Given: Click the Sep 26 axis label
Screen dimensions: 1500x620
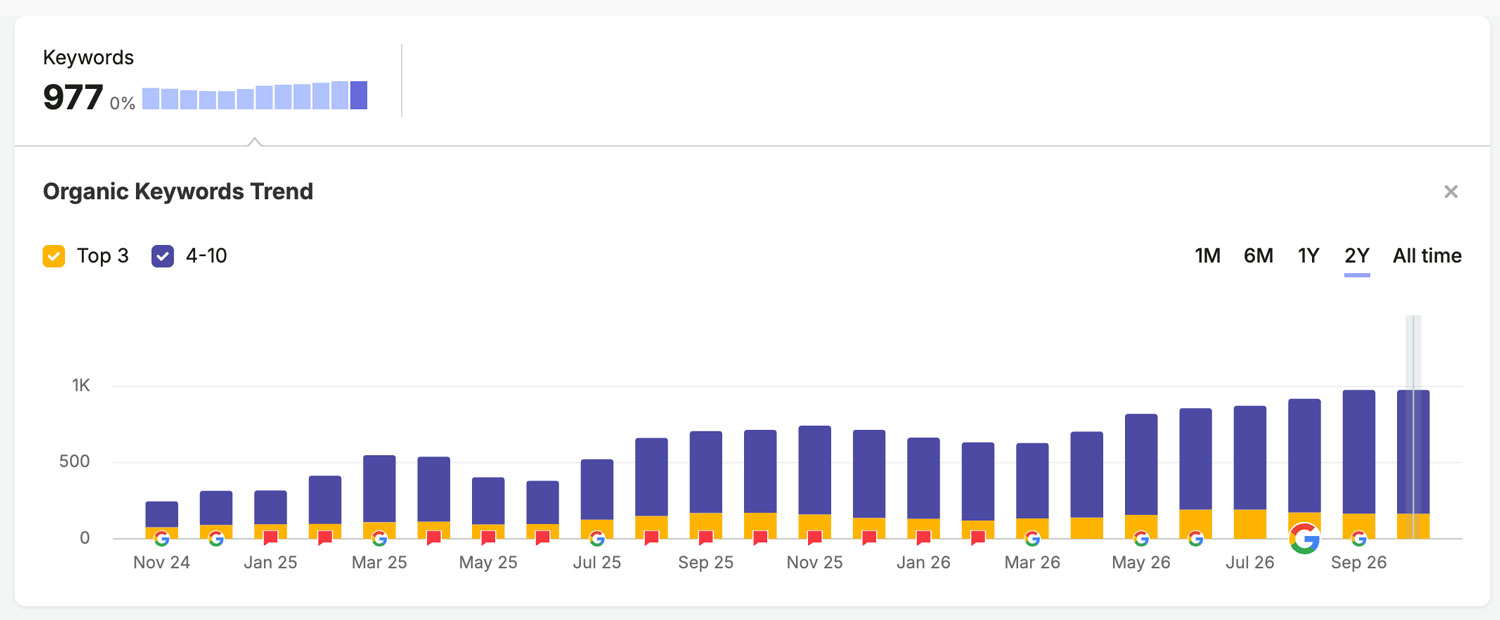Looking at the screenshot, I should [1358, 563].
